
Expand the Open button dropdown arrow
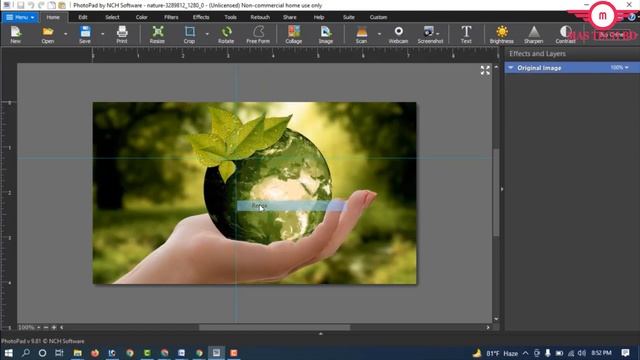click(65, 34)
